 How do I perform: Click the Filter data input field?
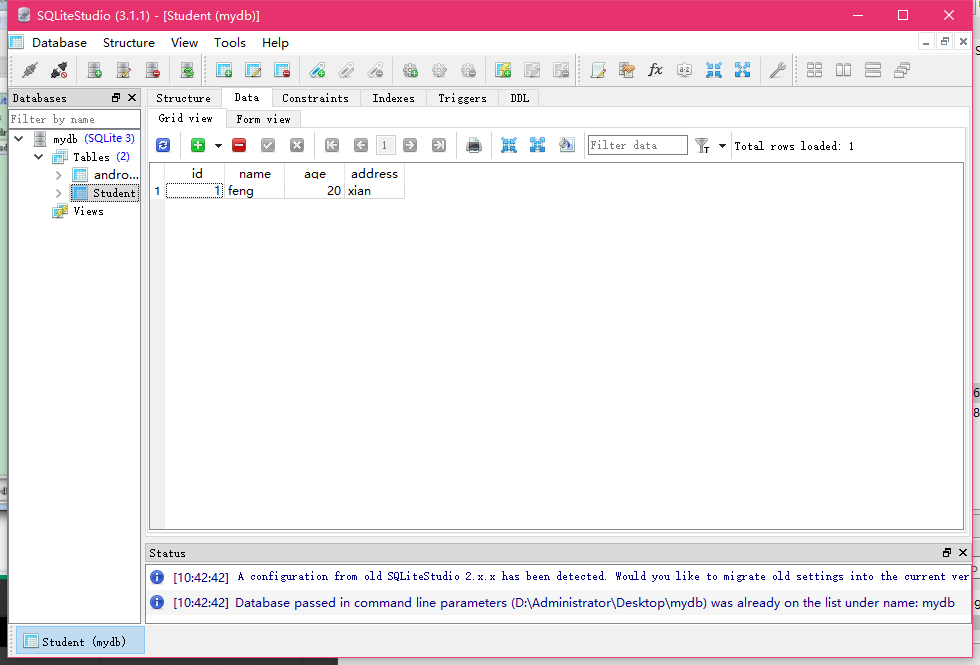tap(638, 145)
